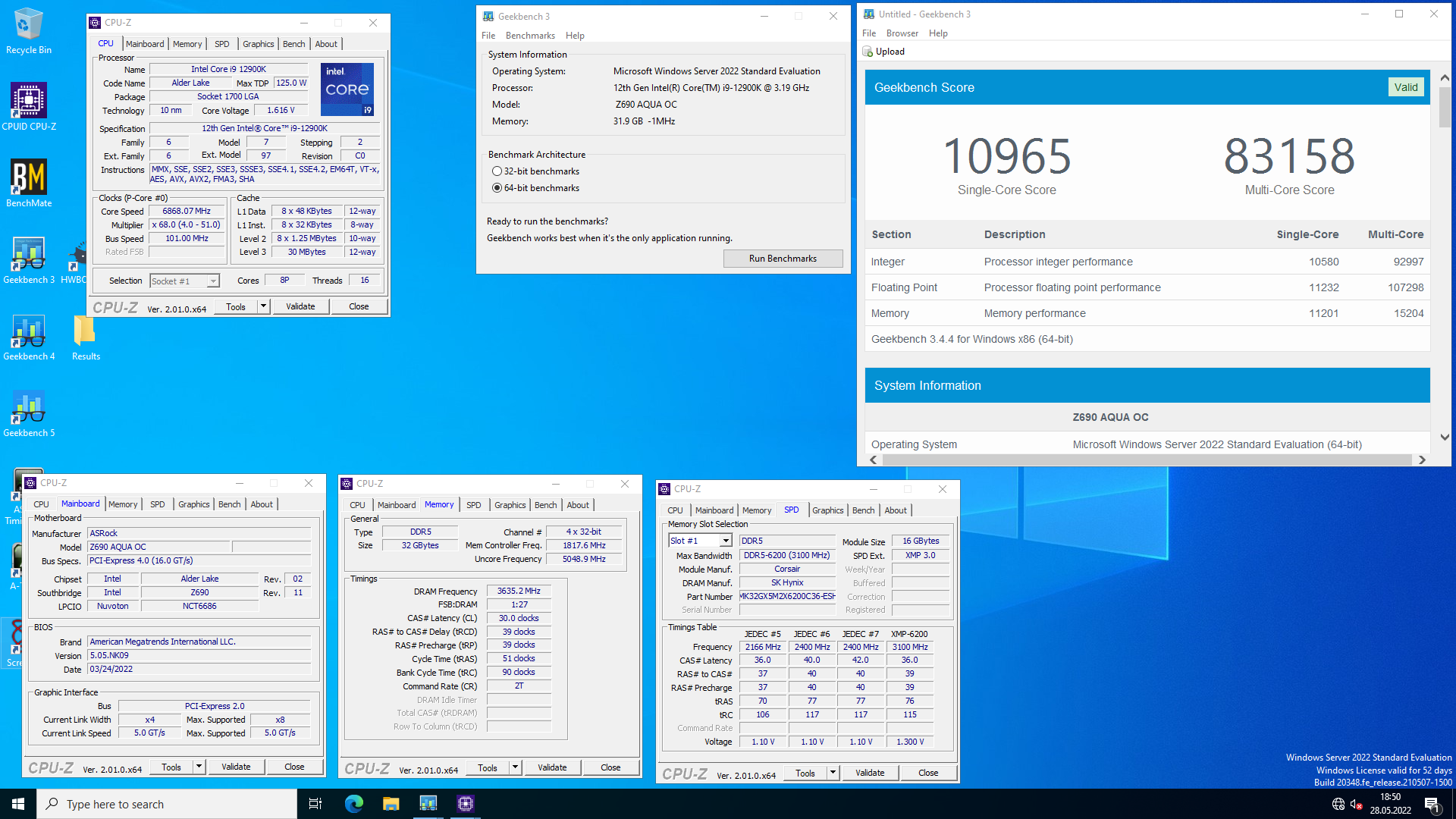This screenshot has height=819, width=1456.
Task: Click the Part Number field in SPD window
Action: click(787, 597)
